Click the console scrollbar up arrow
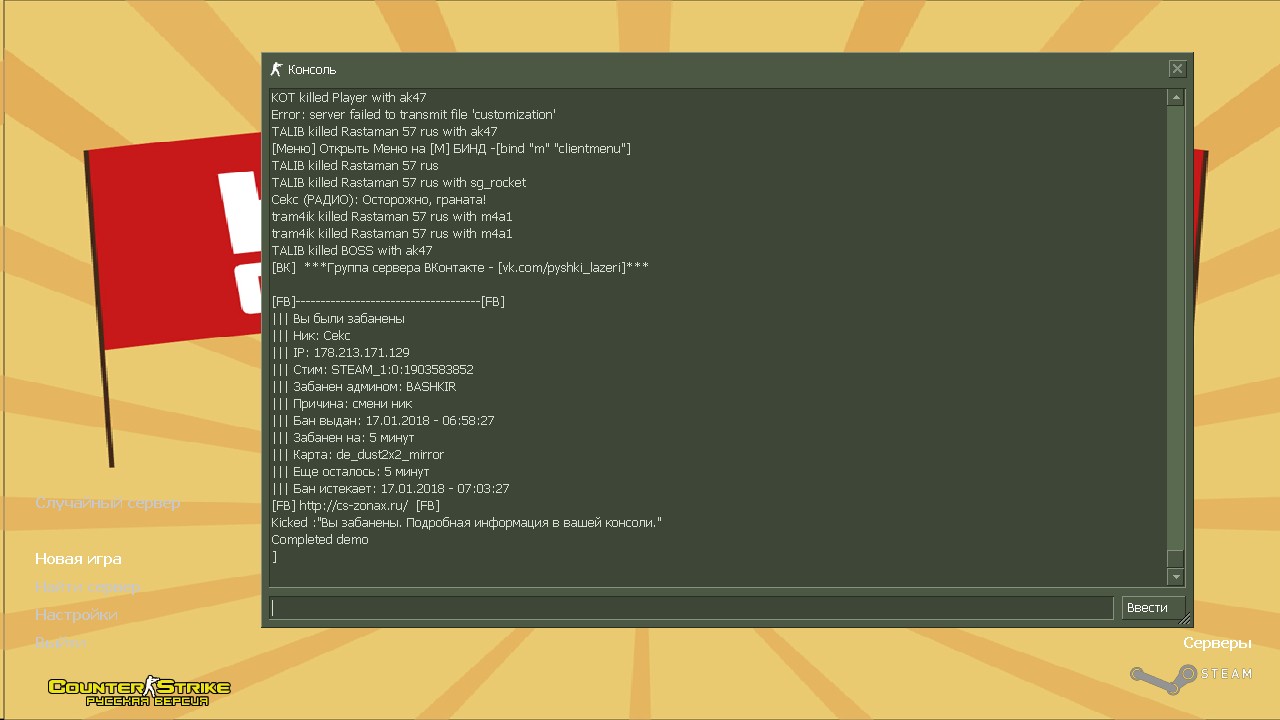This screenshot has width=1280, height=720. pos(1176,97)
